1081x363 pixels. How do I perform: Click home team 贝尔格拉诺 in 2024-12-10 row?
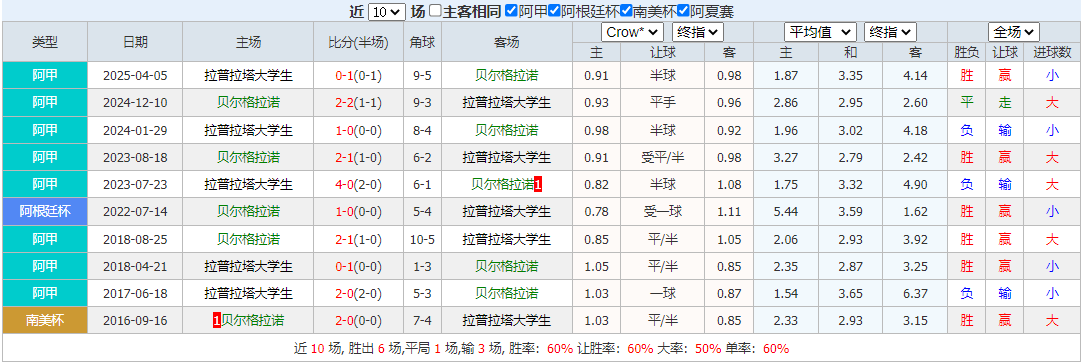[248, 103]
